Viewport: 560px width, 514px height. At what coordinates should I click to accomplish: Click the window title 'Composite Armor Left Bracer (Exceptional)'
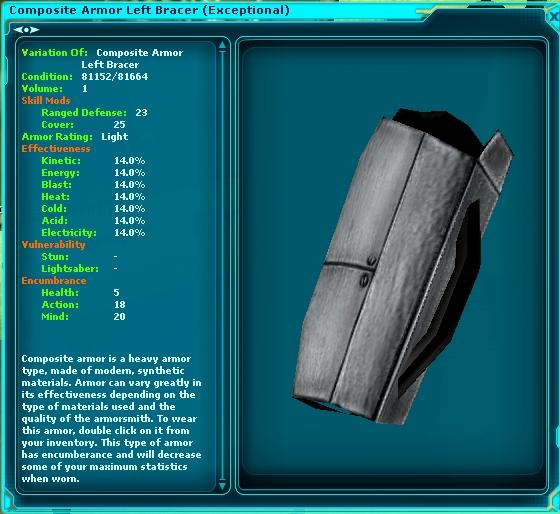coord(149,10)
